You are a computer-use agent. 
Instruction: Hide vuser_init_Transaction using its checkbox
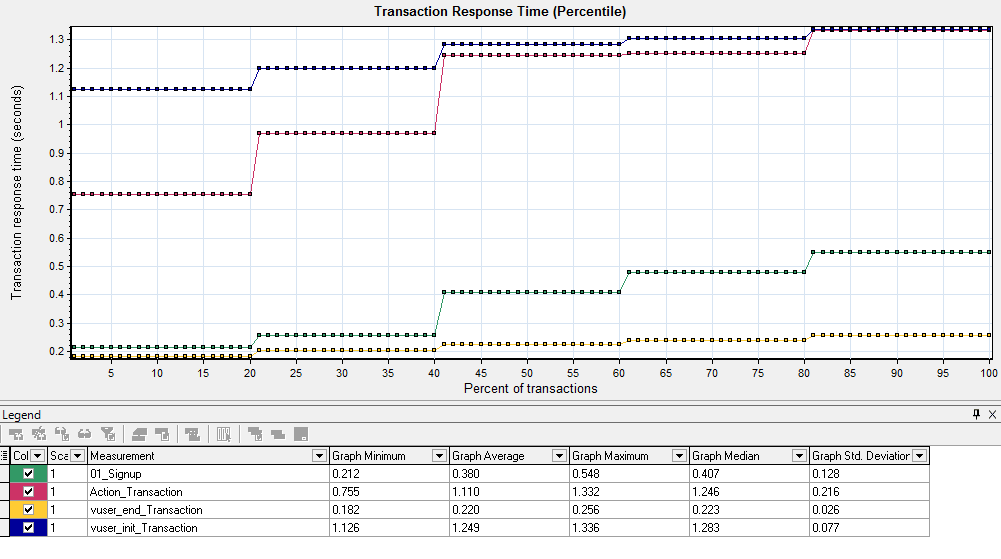[28, 528]
